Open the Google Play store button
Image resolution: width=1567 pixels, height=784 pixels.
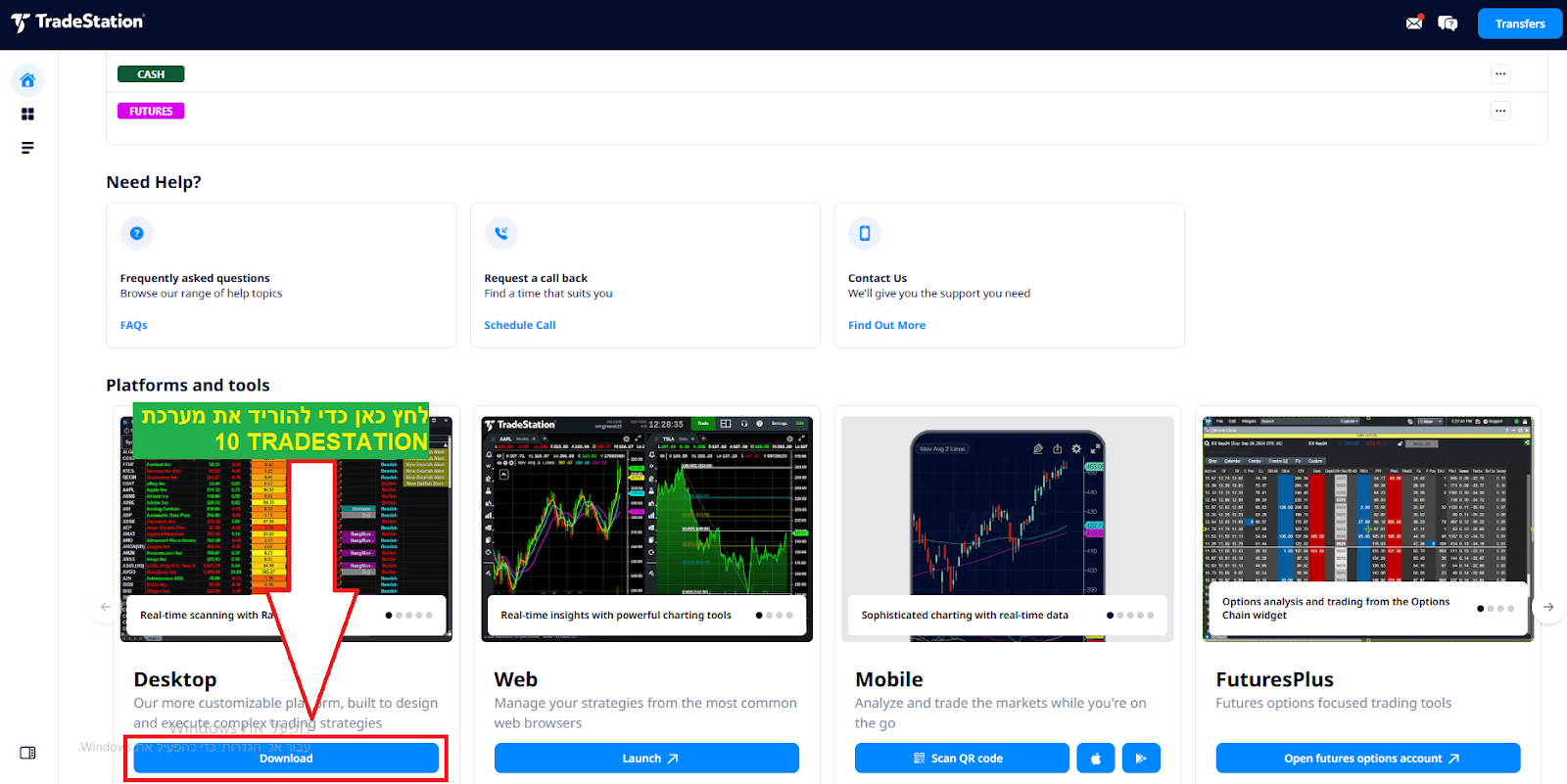point(1141,759)
